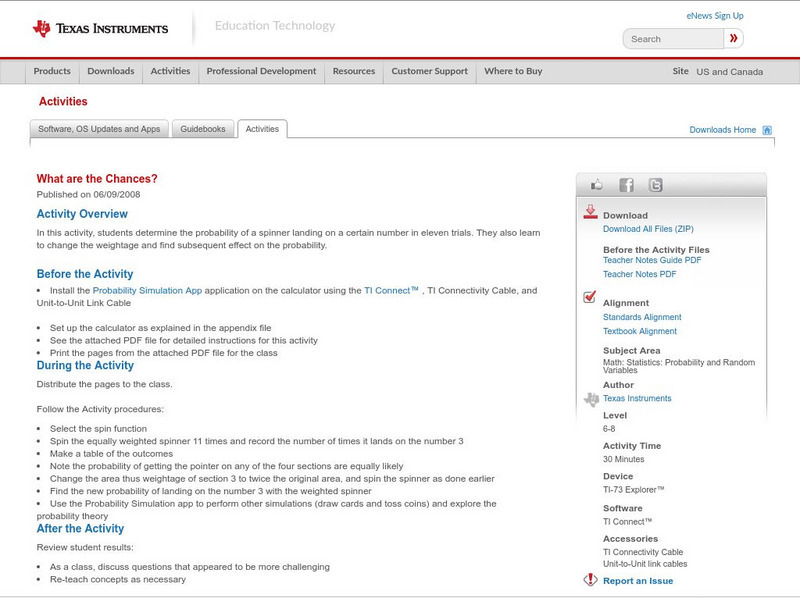Click Download All Files (ZIP)
The image size is (800, 598).
coord(648,229)
